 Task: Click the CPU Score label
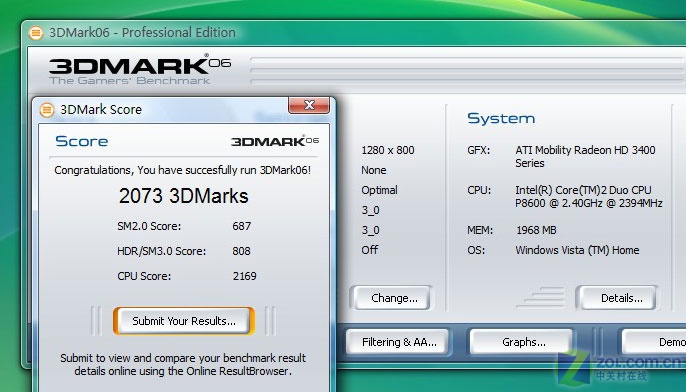[x=144, y=276]
